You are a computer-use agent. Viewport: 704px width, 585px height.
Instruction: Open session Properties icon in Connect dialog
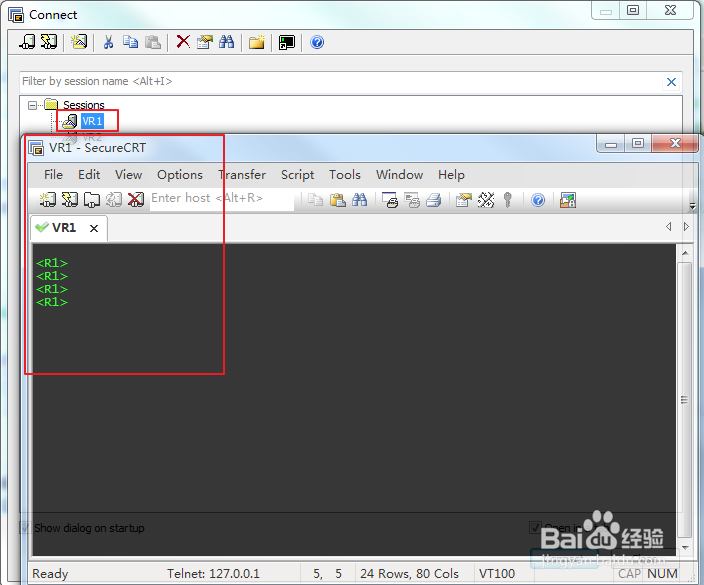204,42
